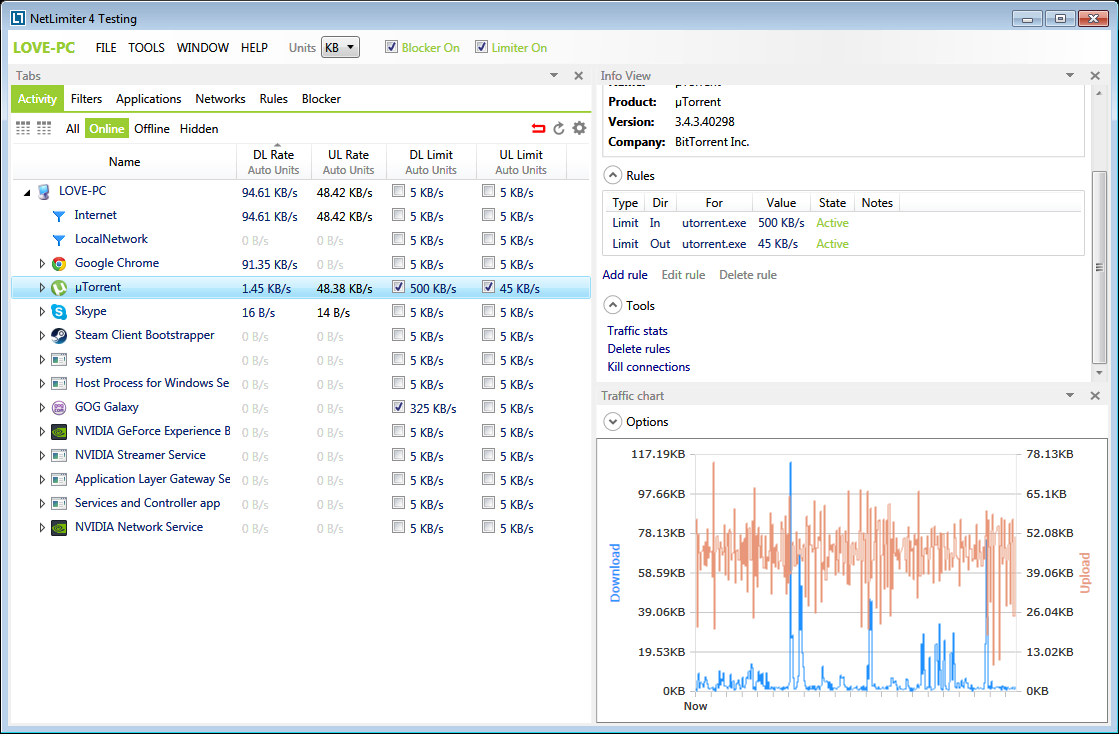
Task: Switch to the Blocker tab
Action: click(320, 98)
